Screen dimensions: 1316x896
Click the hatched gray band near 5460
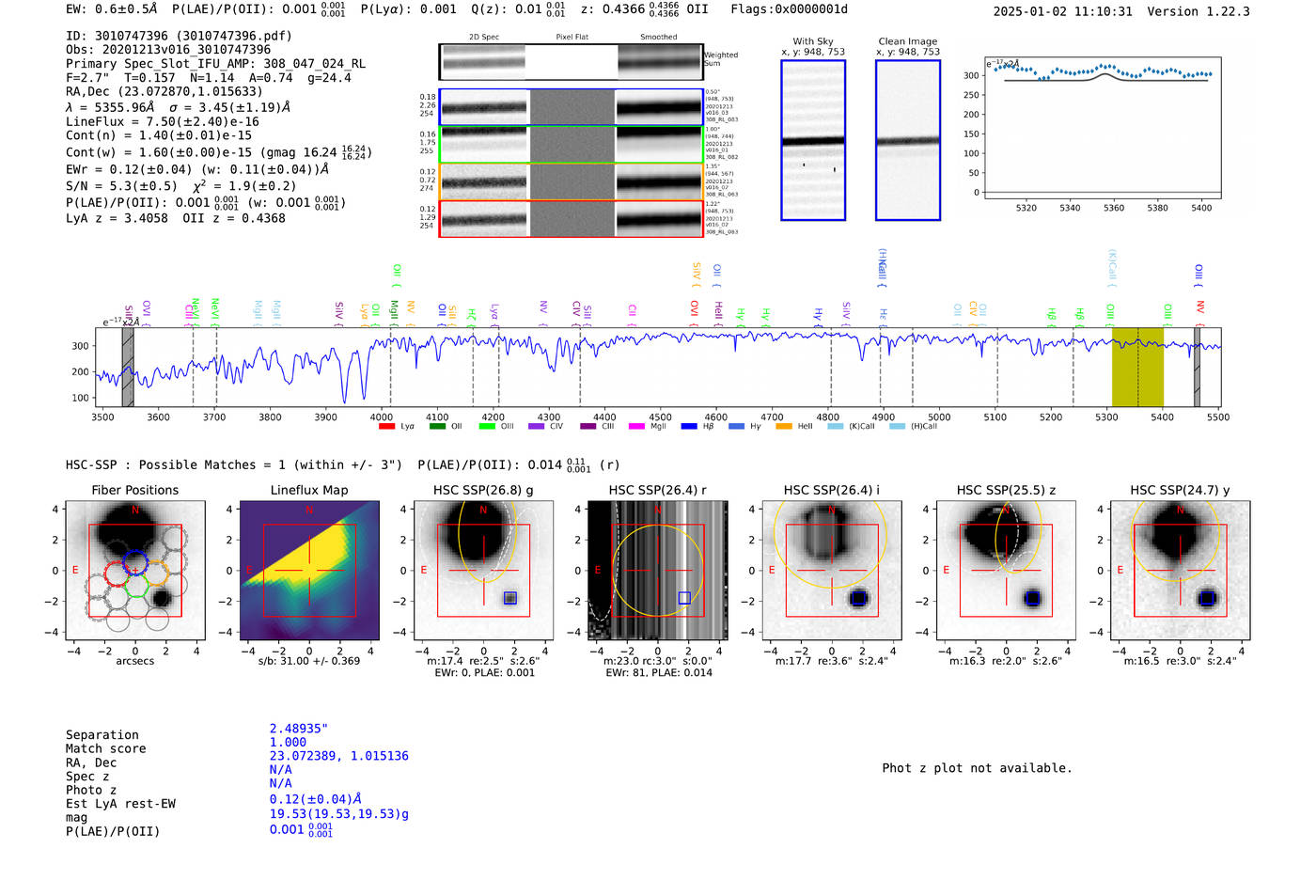pyautogui.click(x=1197, y=367)
